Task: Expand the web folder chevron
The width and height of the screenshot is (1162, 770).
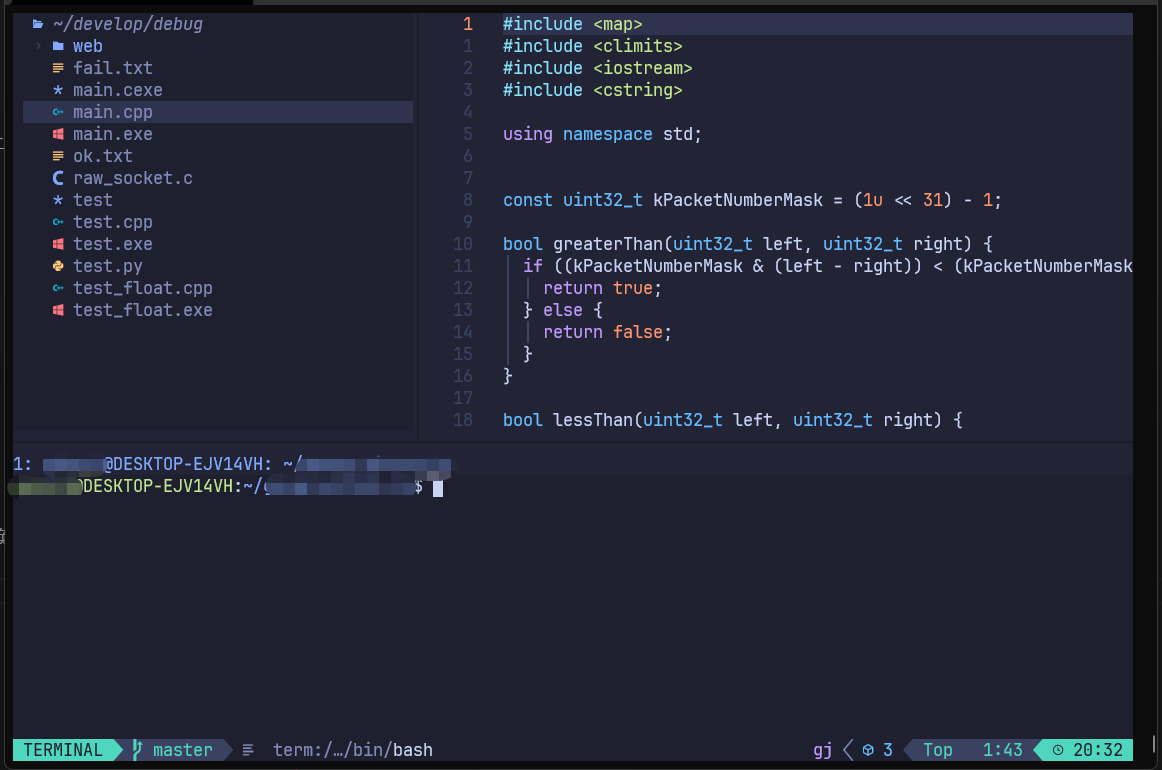Action: click(x=38, y=46)
